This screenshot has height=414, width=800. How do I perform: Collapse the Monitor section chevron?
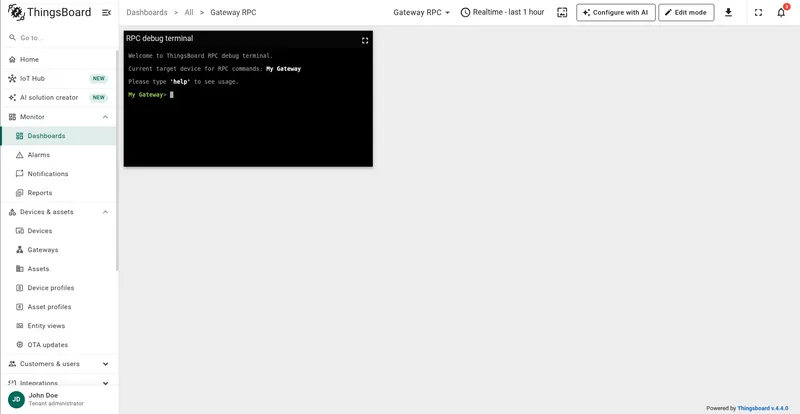point(105,117)
